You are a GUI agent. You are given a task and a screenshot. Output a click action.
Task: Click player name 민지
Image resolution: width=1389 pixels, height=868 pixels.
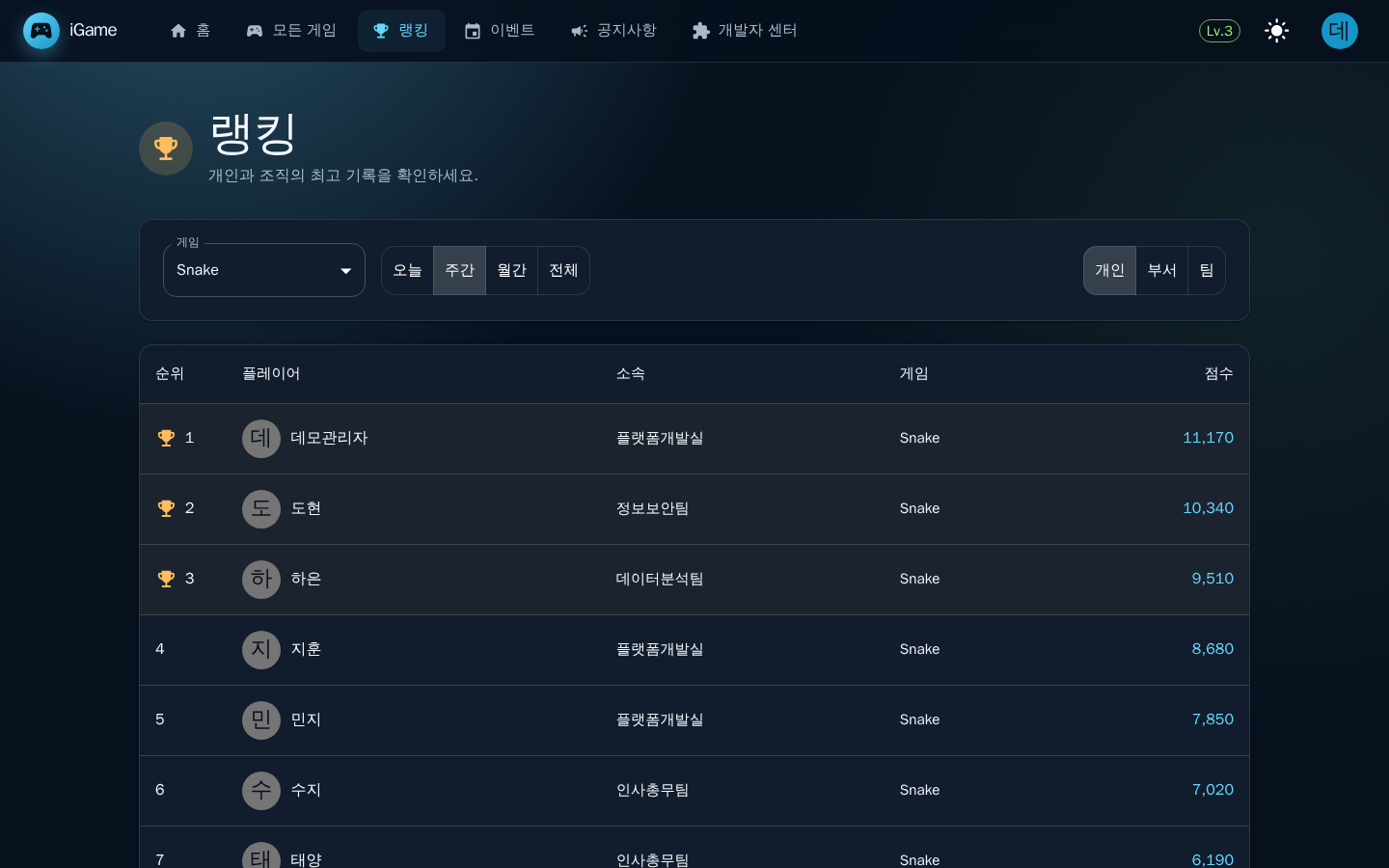click(x=306, y=719)
